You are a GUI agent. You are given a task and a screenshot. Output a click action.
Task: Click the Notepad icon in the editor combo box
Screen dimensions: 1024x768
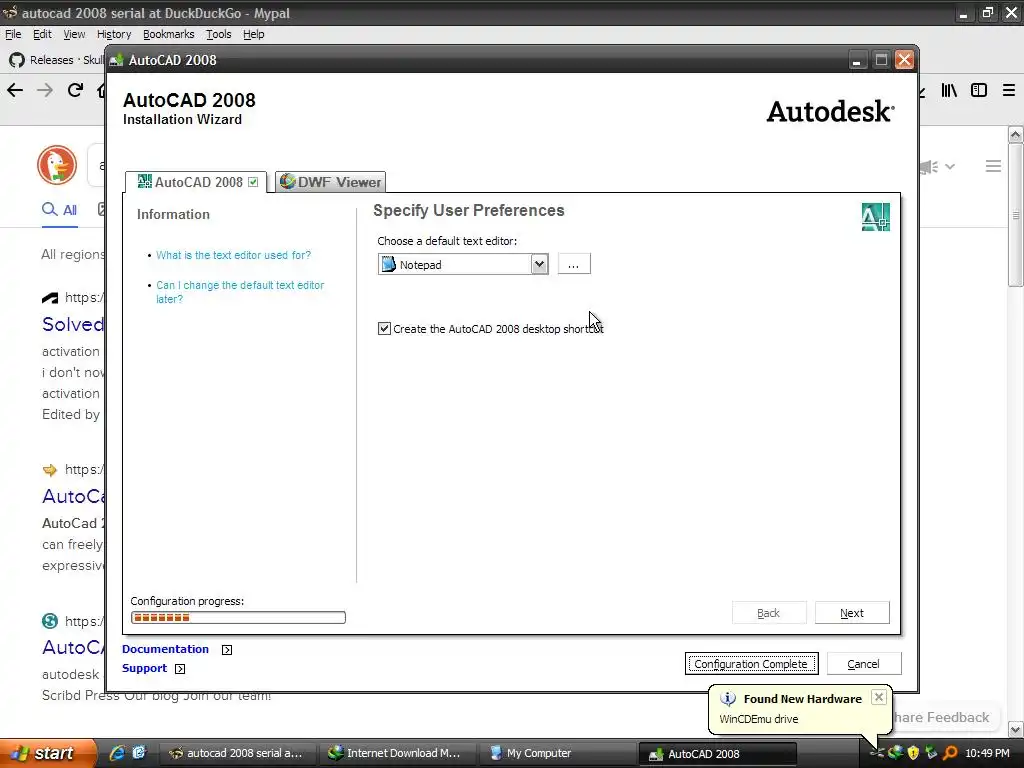(389, 264)
